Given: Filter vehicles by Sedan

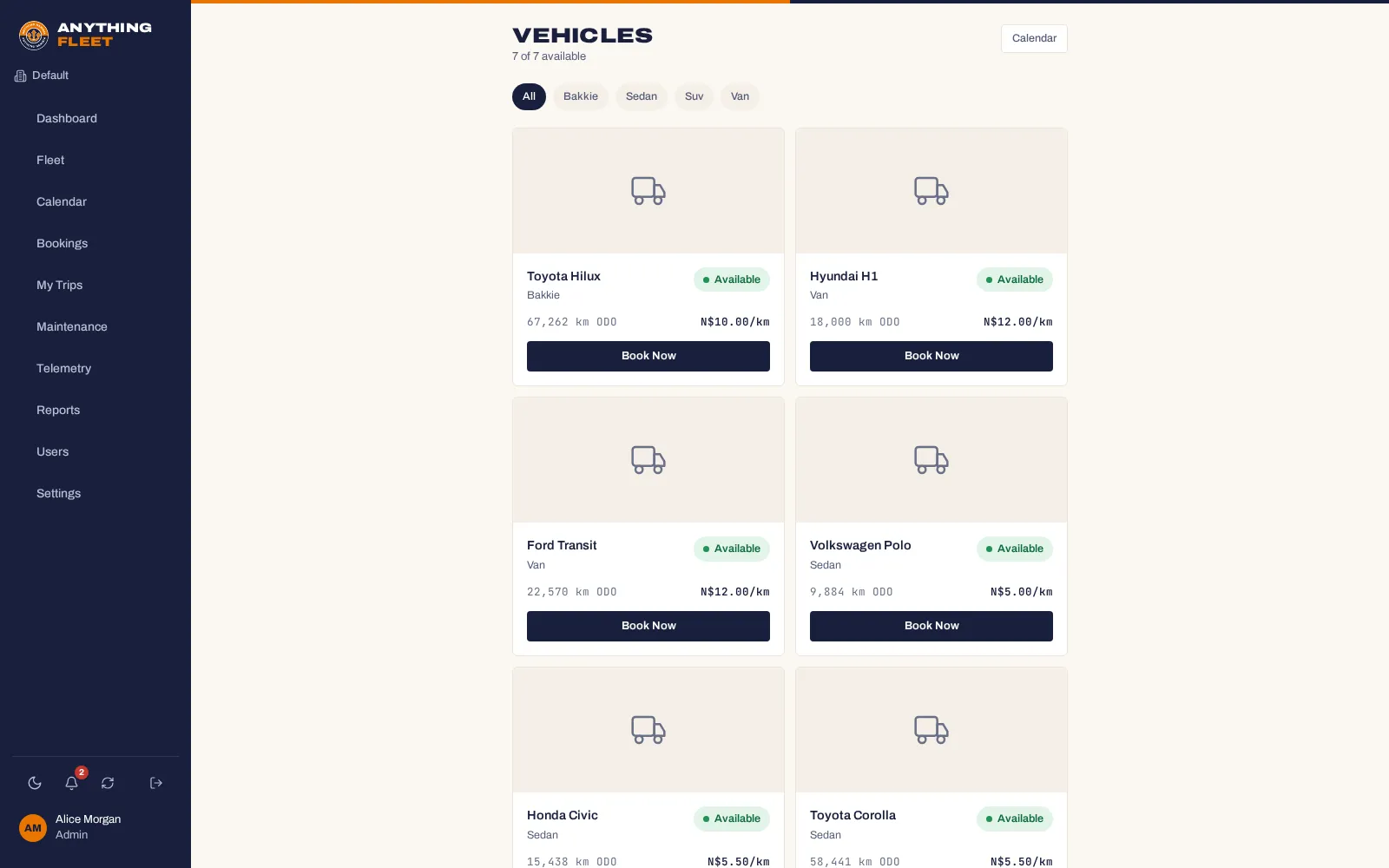Looking at the screenshot, I should [x=642, y=96].
